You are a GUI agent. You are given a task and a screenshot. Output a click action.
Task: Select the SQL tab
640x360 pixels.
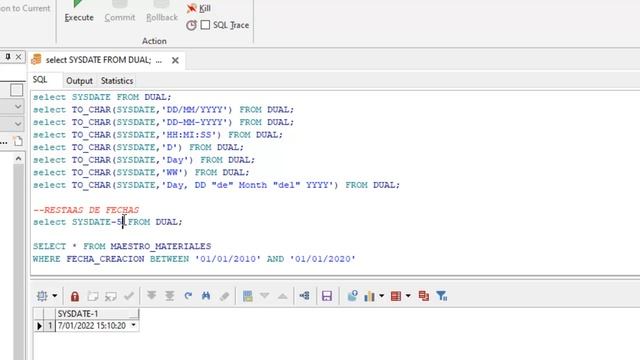[40, 80]
